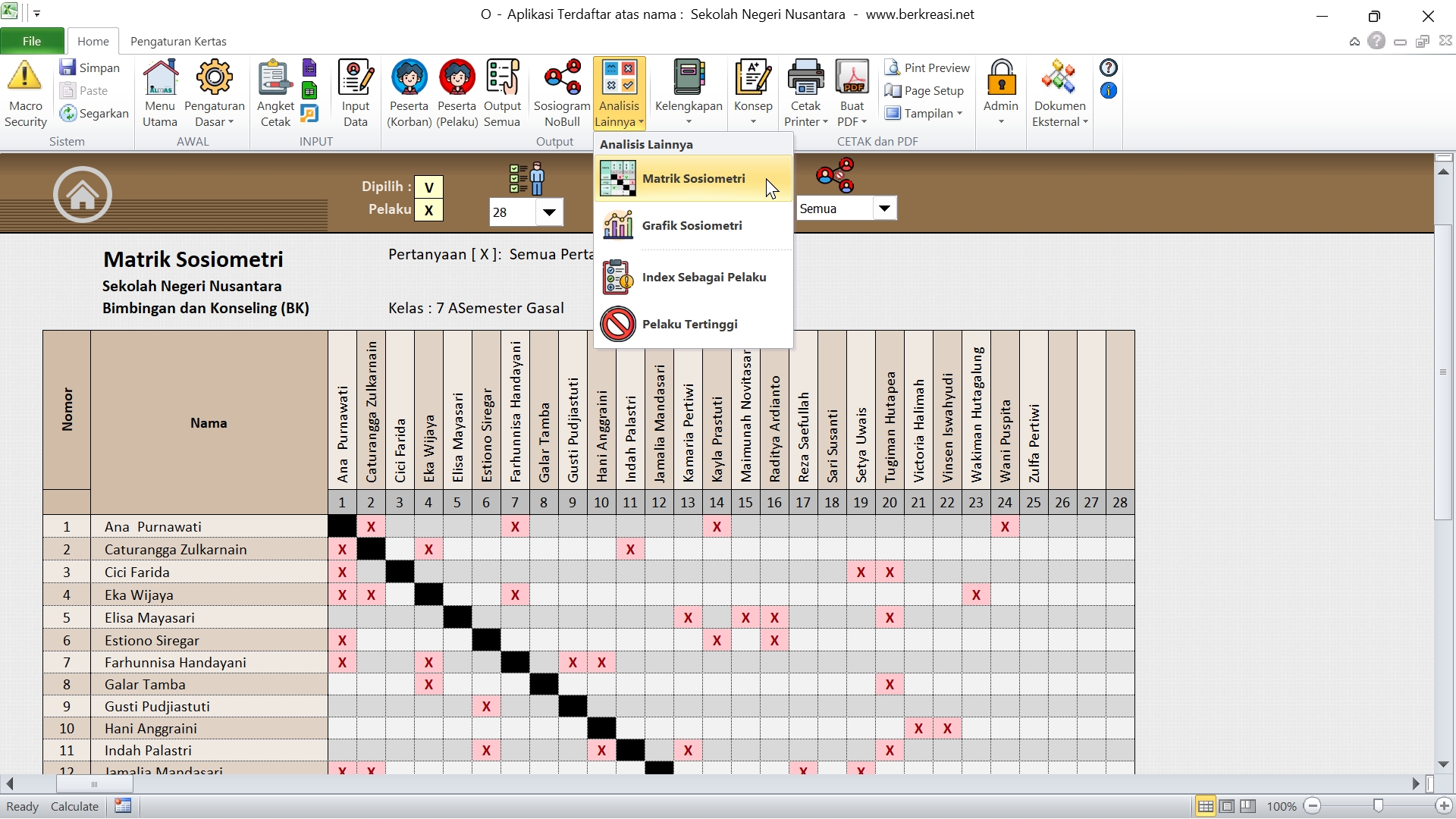Click Pint Preview button
Screen dimensions: 1456x819
pyautogui.click(x=927, y=67)
